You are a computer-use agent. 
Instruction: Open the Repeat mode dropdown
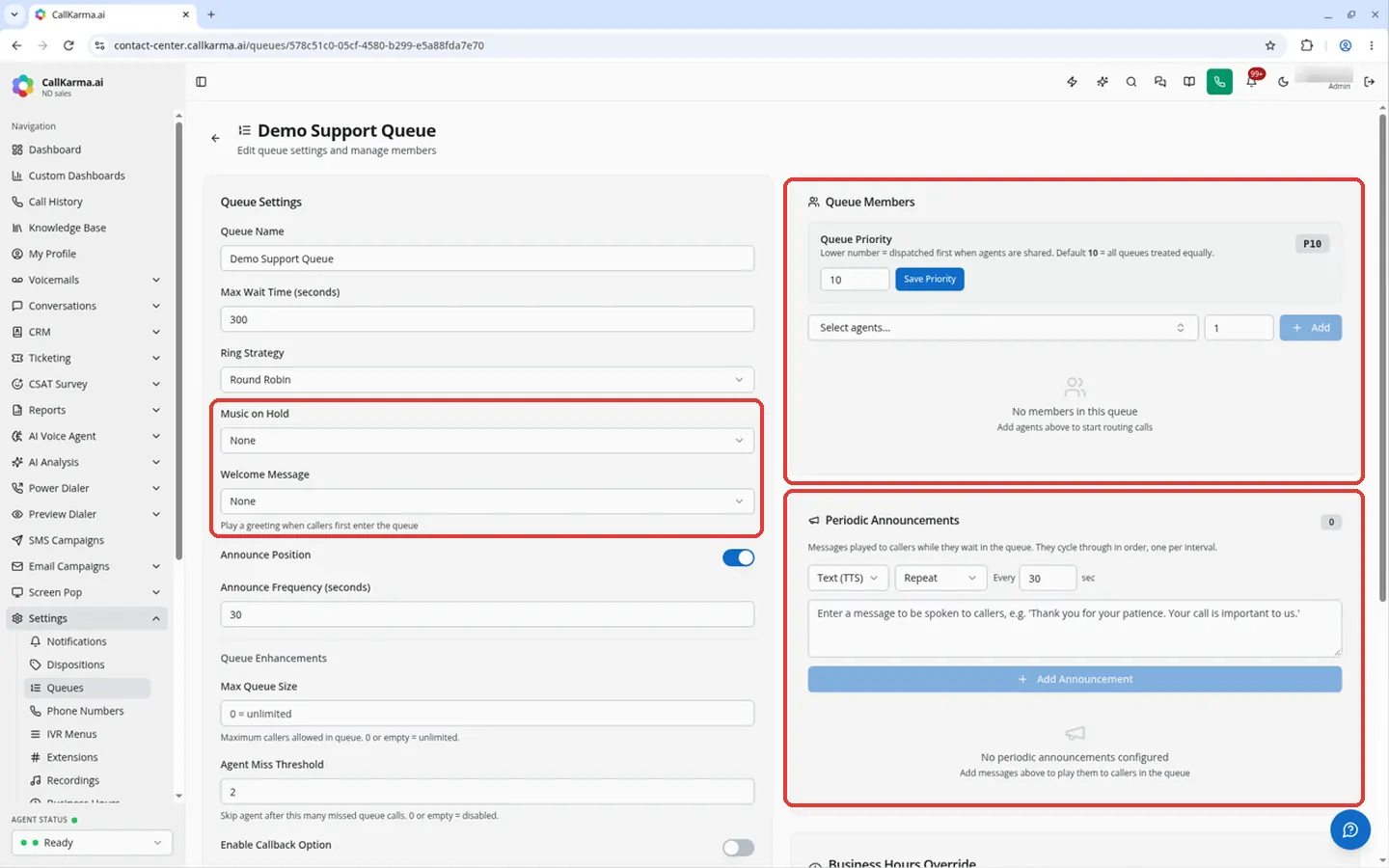(940, 578)
